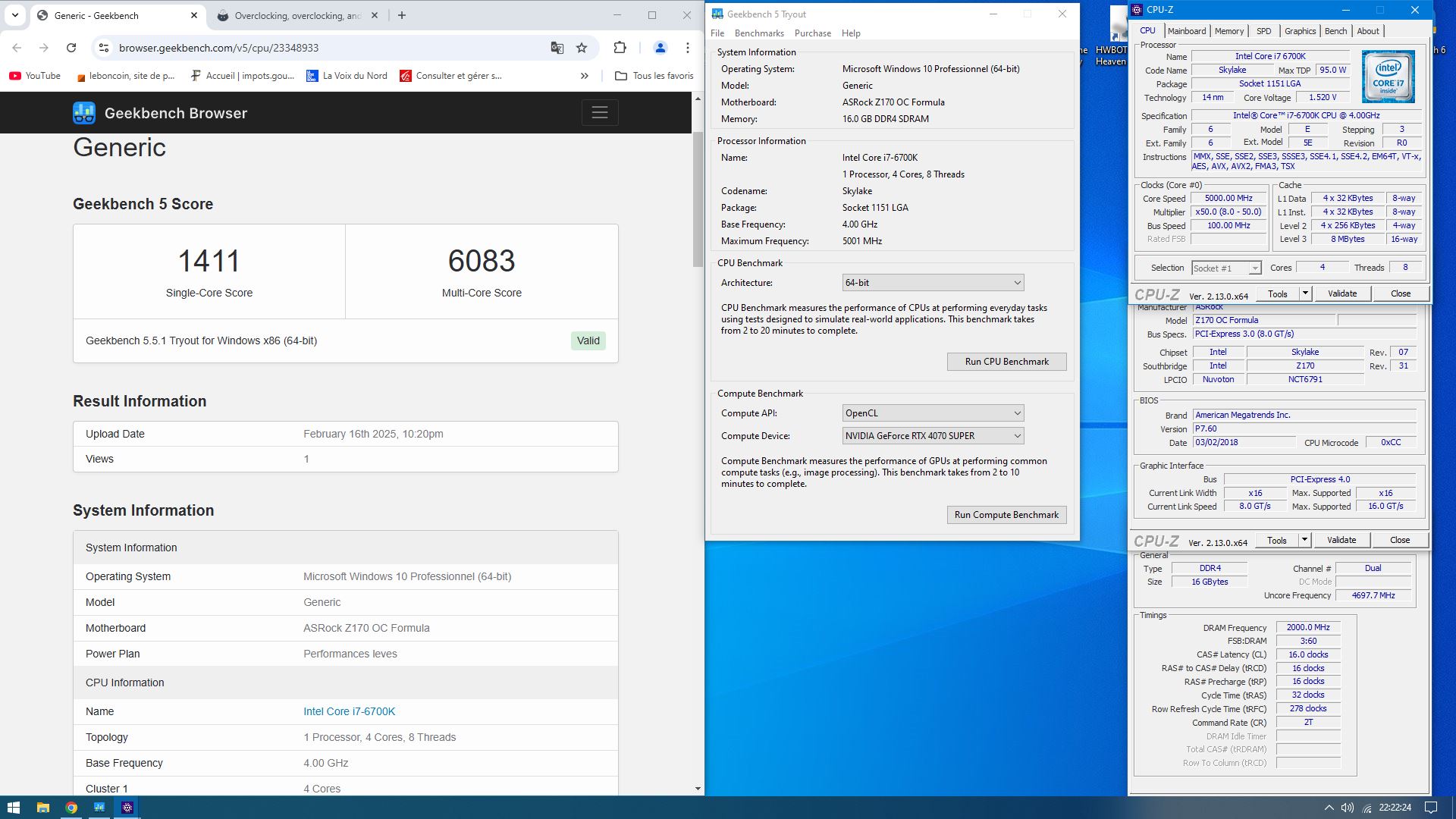Image resolution: width=1456 pixels, height=819 pixels.
Task: Open File Explorer from the taskbar
Action: (x=42, y=808)
